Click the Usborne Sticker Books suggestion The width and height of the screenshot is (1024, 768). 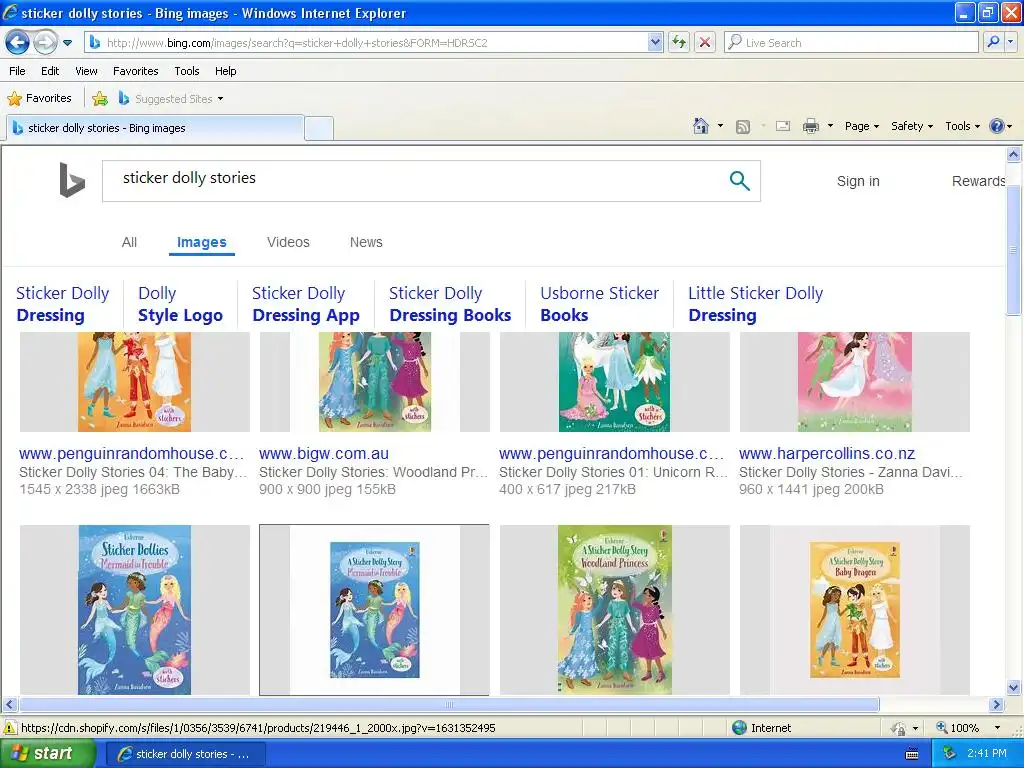pos(600,304)
